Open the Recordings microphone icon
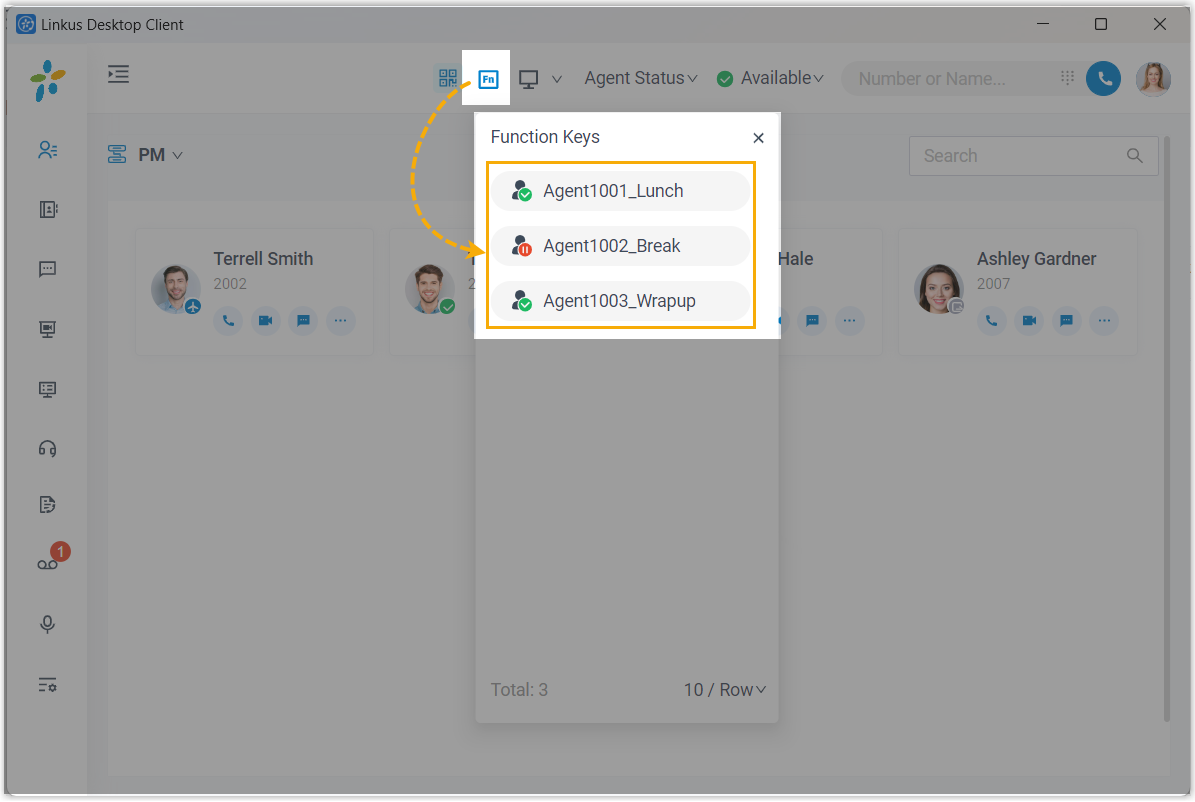 point(48,624)
